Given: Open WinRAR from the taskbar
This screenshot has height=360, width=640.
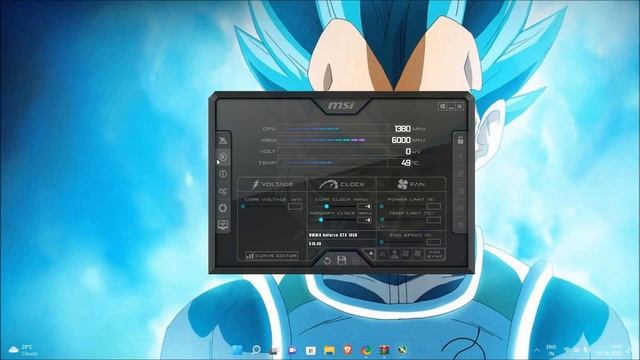Looking at the screenshot, I should pyautogui.click(x=384, y=350).
